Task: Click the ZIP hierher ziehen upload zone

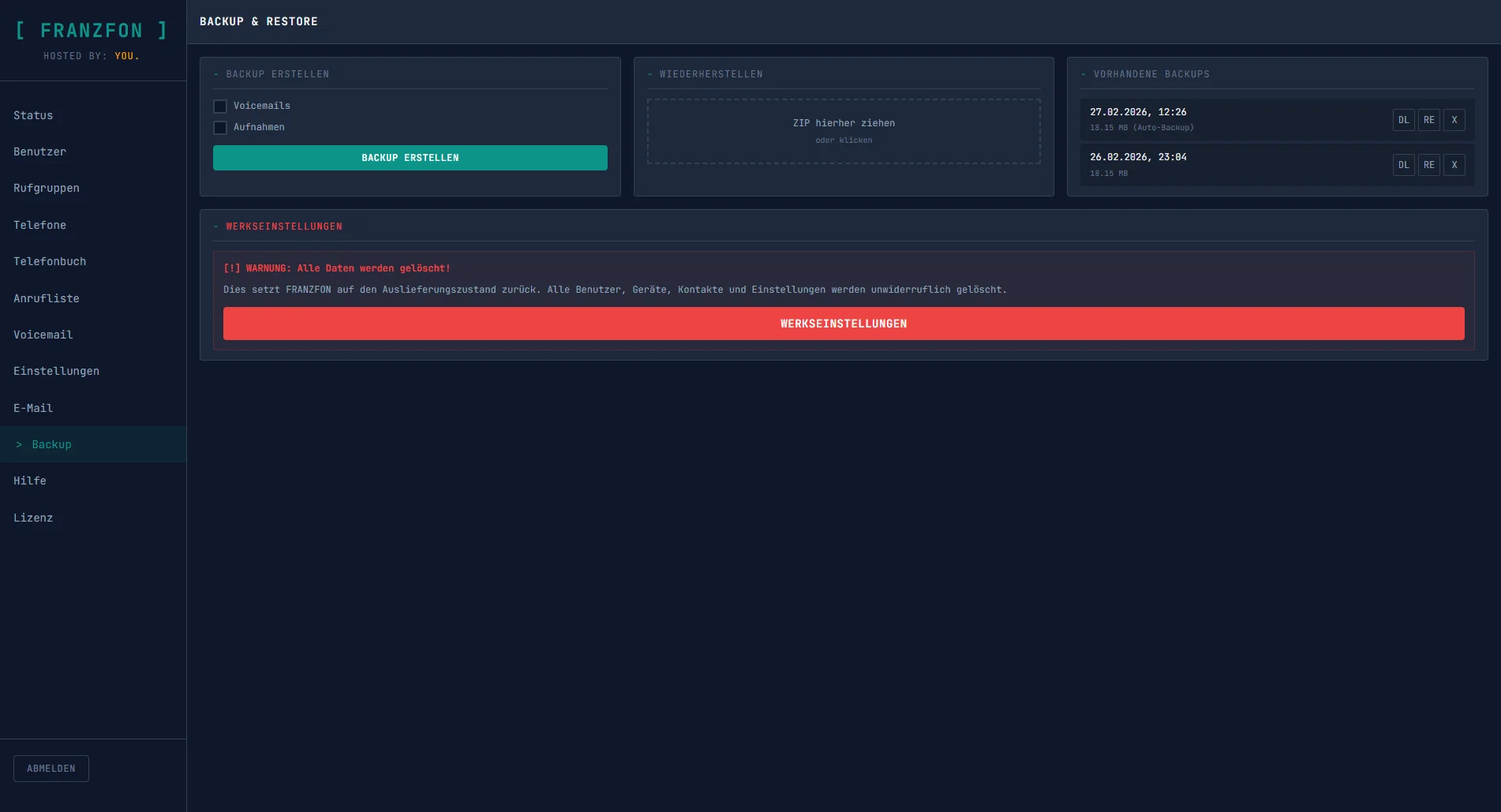Action: click(x=843, y=131)
